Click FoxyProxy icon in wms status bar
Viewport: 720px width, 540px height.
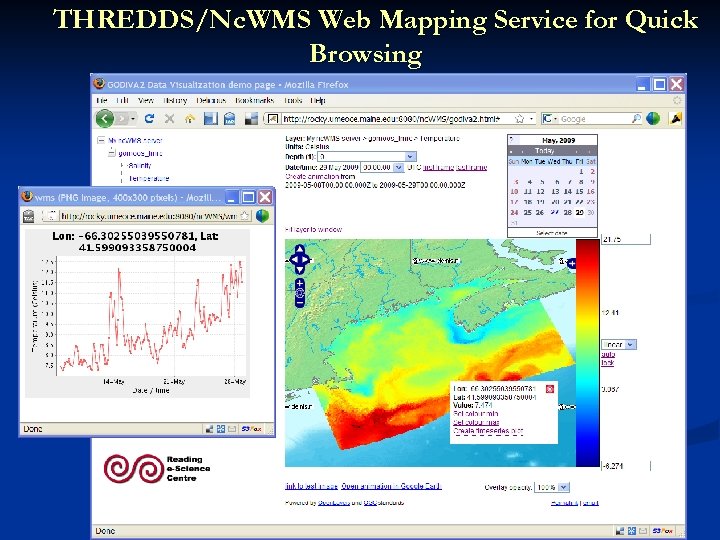251,428
